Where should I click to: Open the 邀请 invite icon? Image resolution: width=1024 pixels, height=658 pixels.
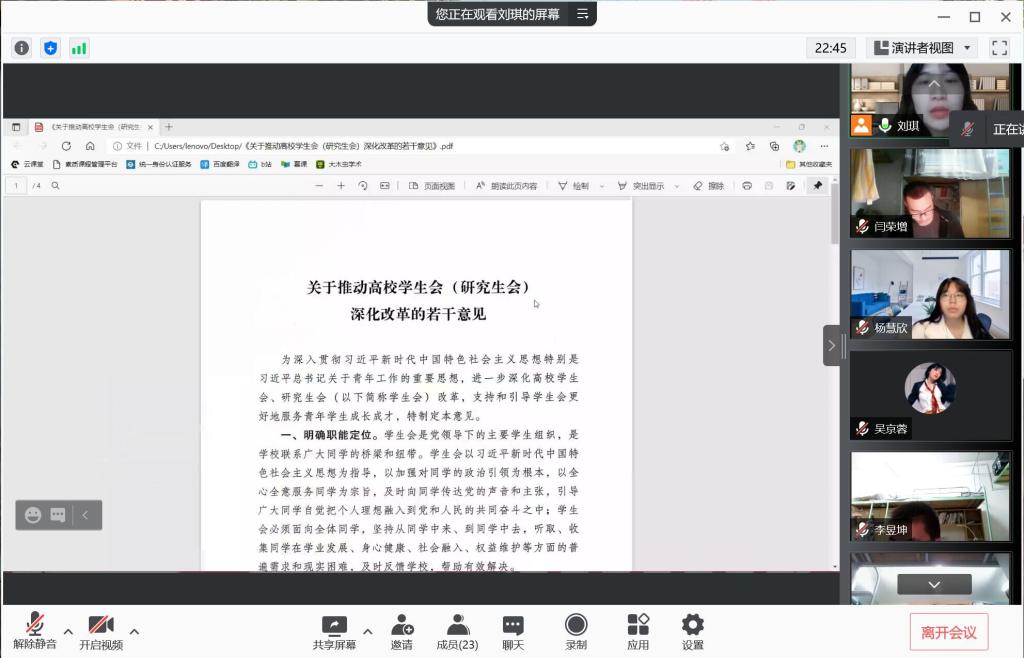[x=402, y=632]
